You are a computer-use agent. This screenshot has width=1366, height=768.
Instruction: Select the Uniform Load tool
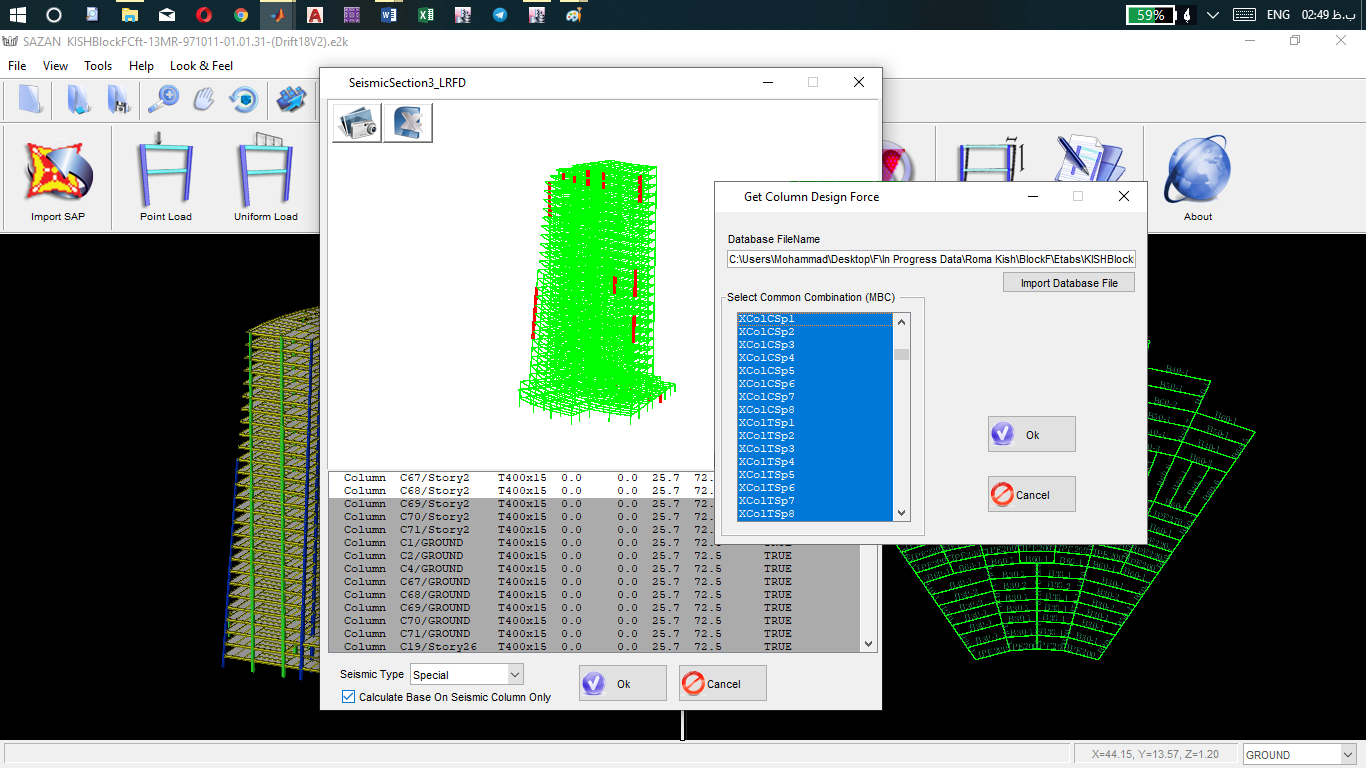click(x=265, y=172)
